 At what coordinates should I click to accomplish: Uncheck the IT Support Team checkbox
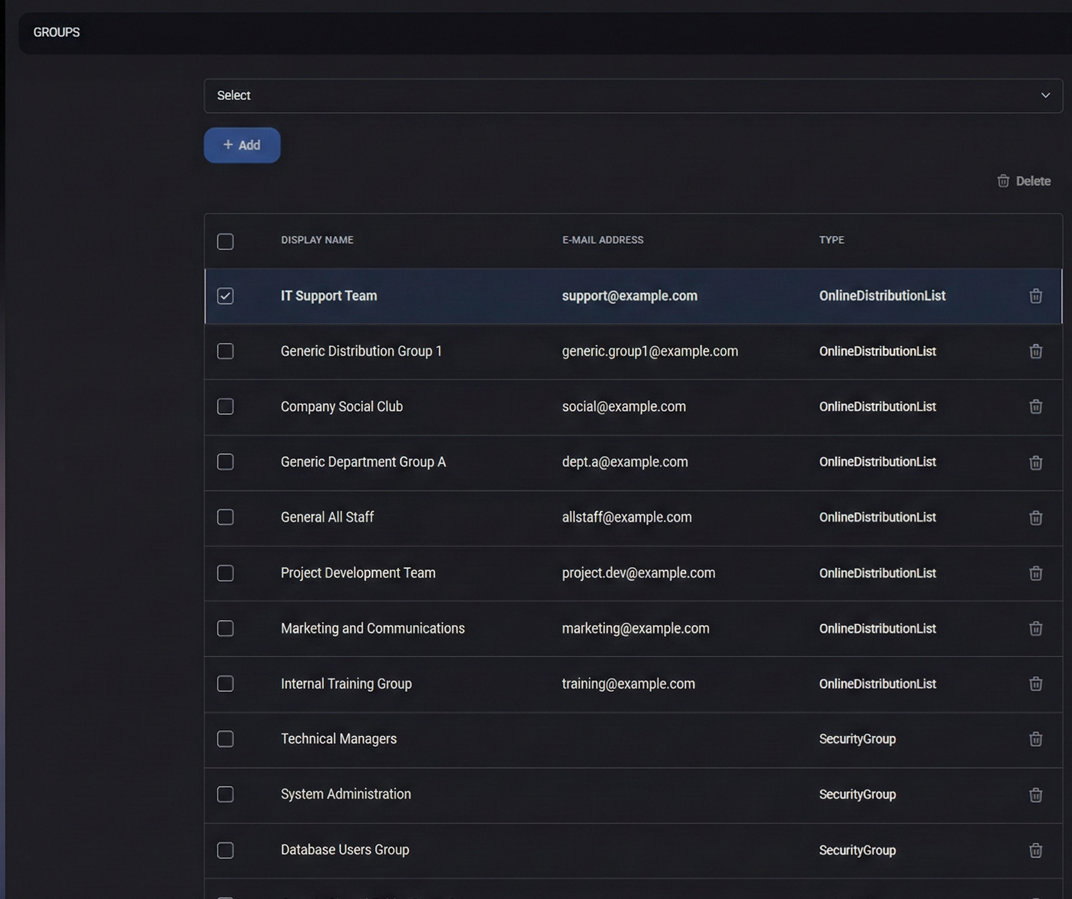coord(225,296)
